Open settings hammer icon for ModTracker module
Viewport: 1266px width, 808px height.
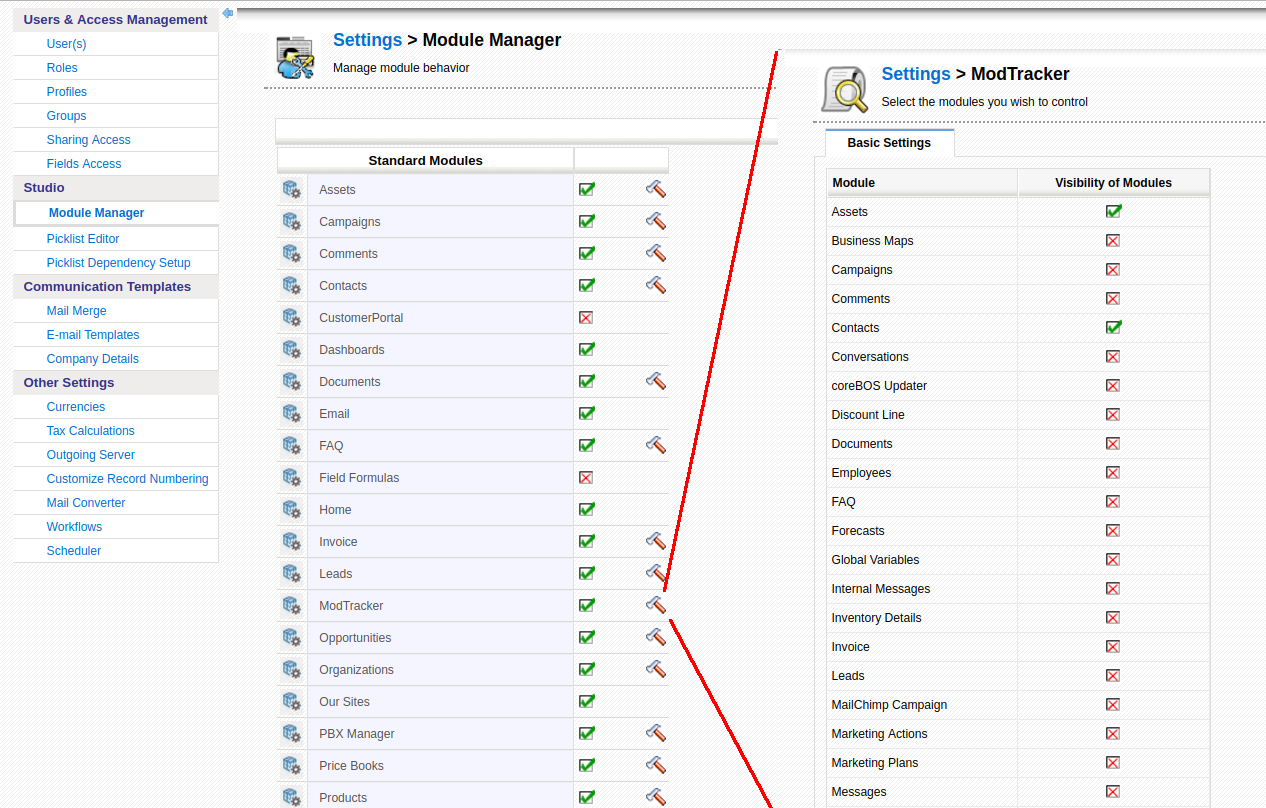point(656,605)
